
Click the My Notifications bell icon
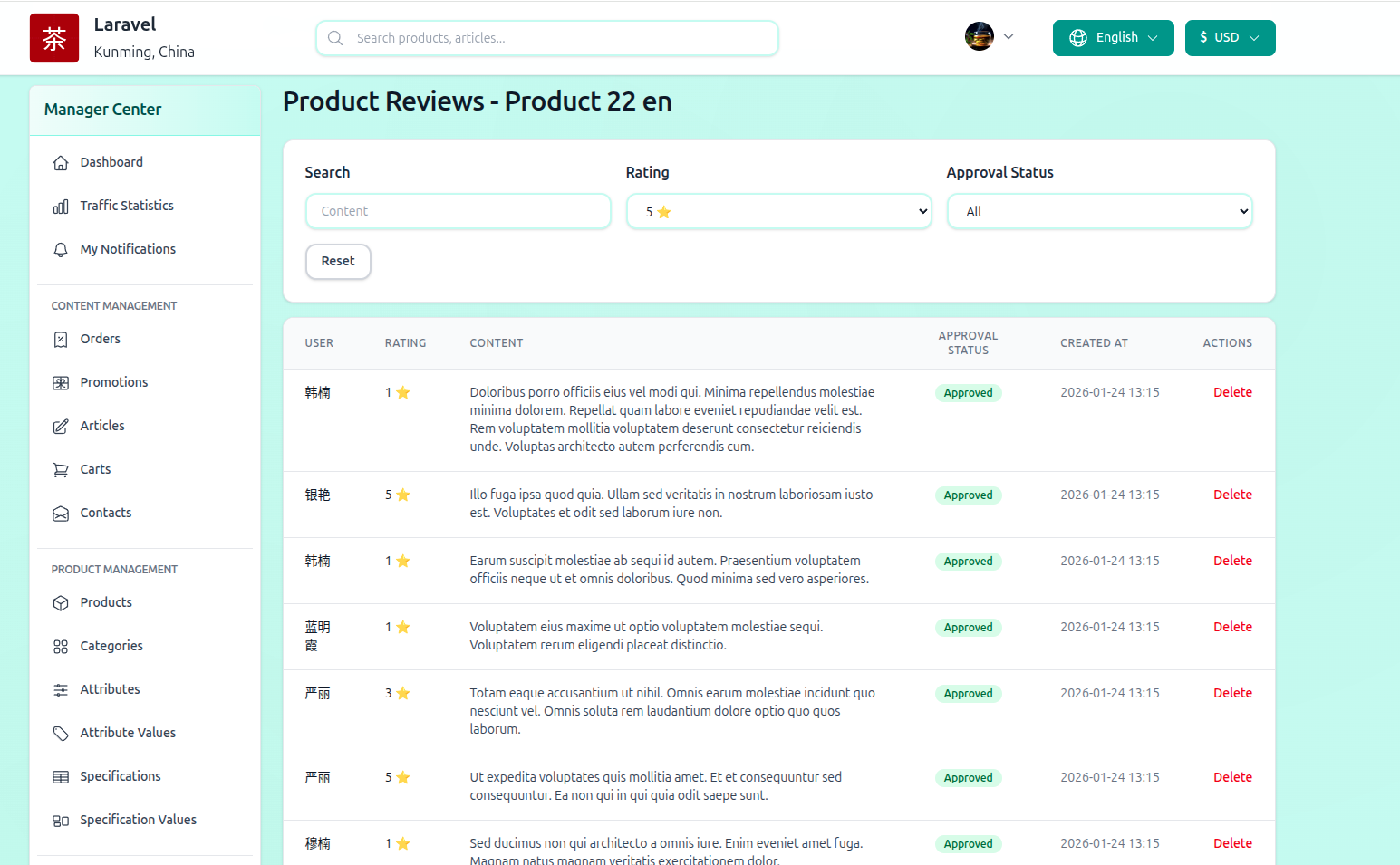(61, 250)
